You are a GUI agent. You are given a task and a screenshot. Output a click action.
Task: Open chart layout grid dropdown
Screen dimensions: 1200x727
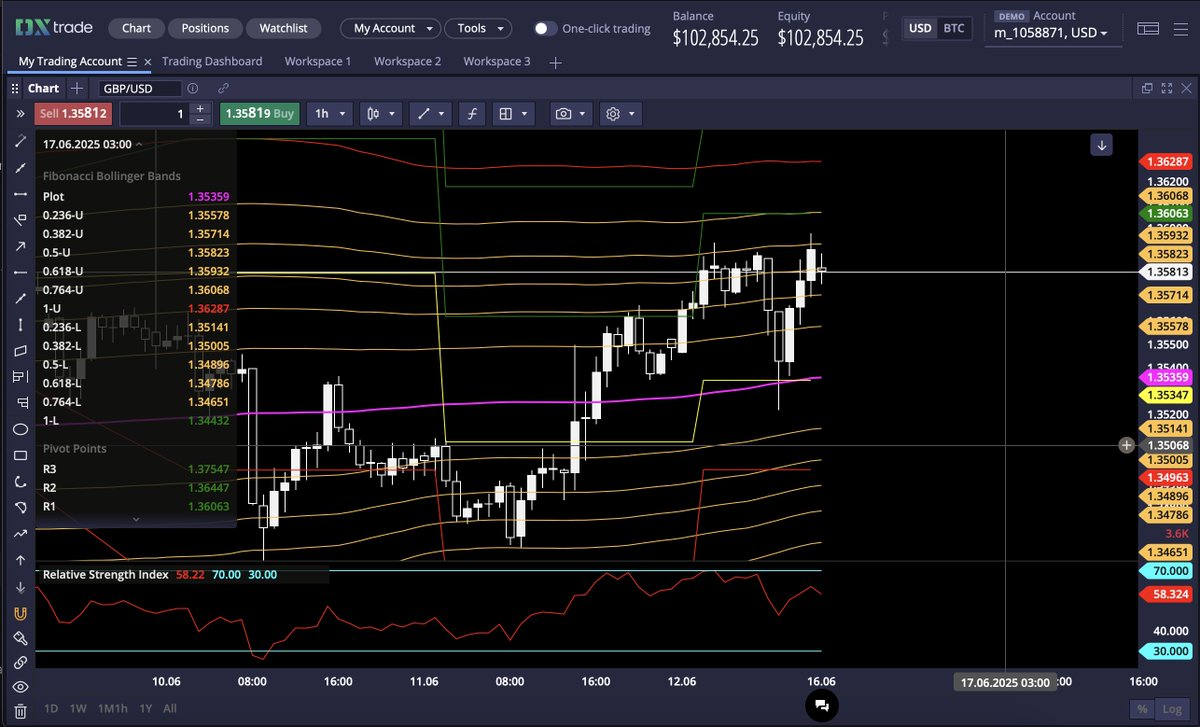click(x=514, y=114)
